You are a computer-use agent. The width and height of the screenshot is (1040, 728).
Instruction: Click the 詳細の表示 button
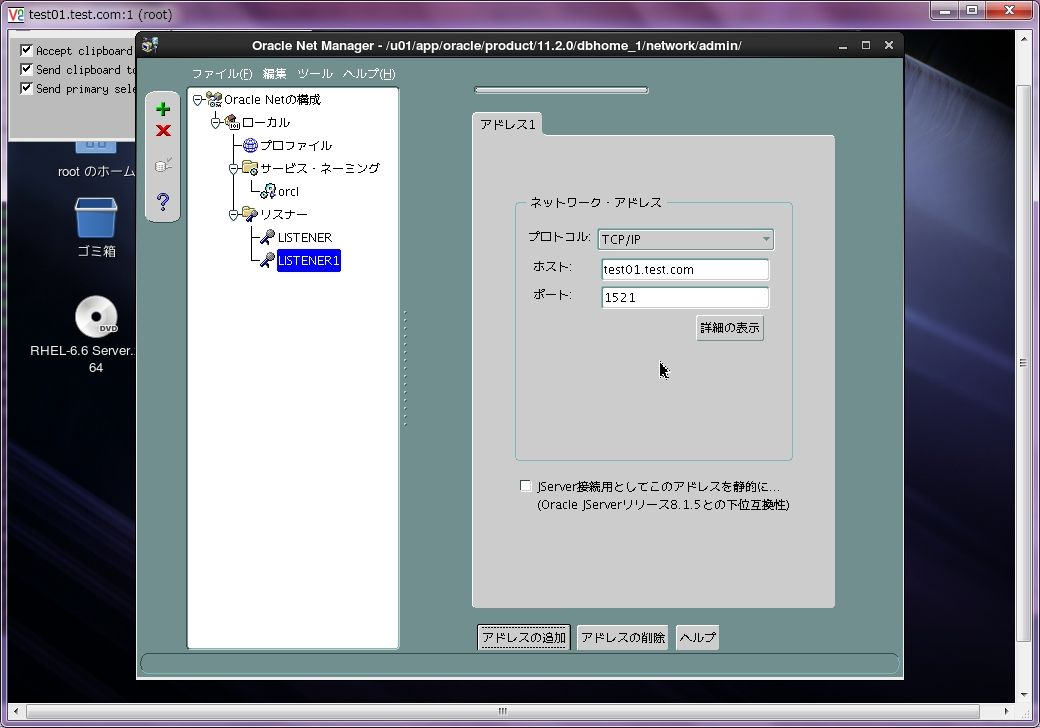pyautogui.click(x=730, y=328)
